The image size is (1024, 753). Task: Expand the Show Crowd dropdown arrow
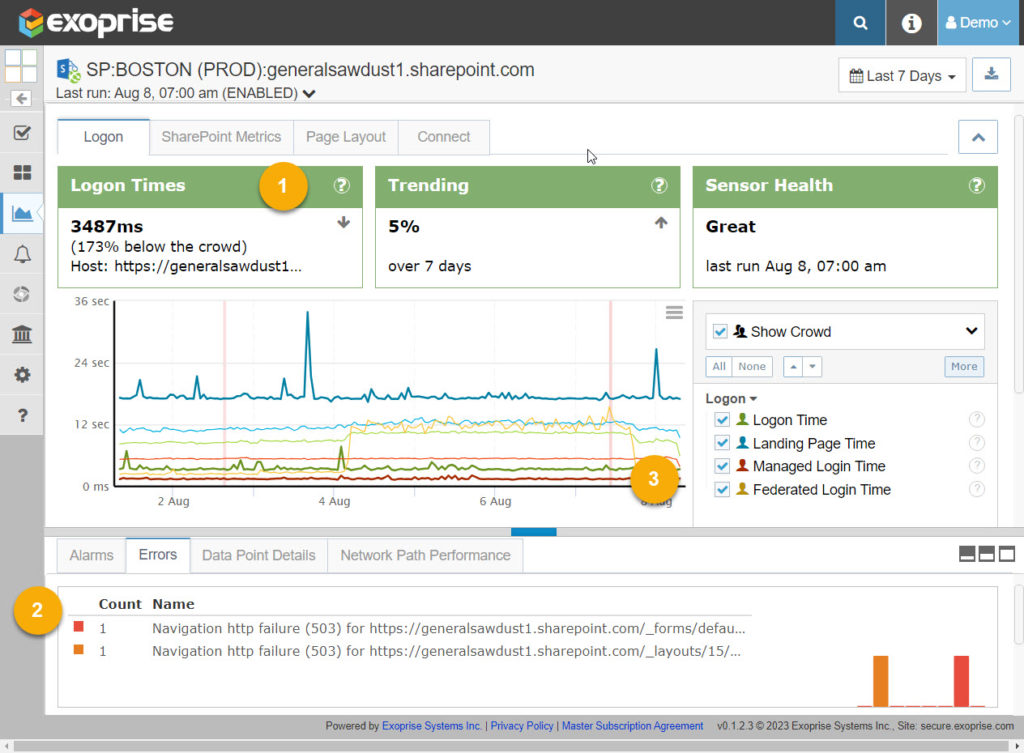[x=971, y=331]
